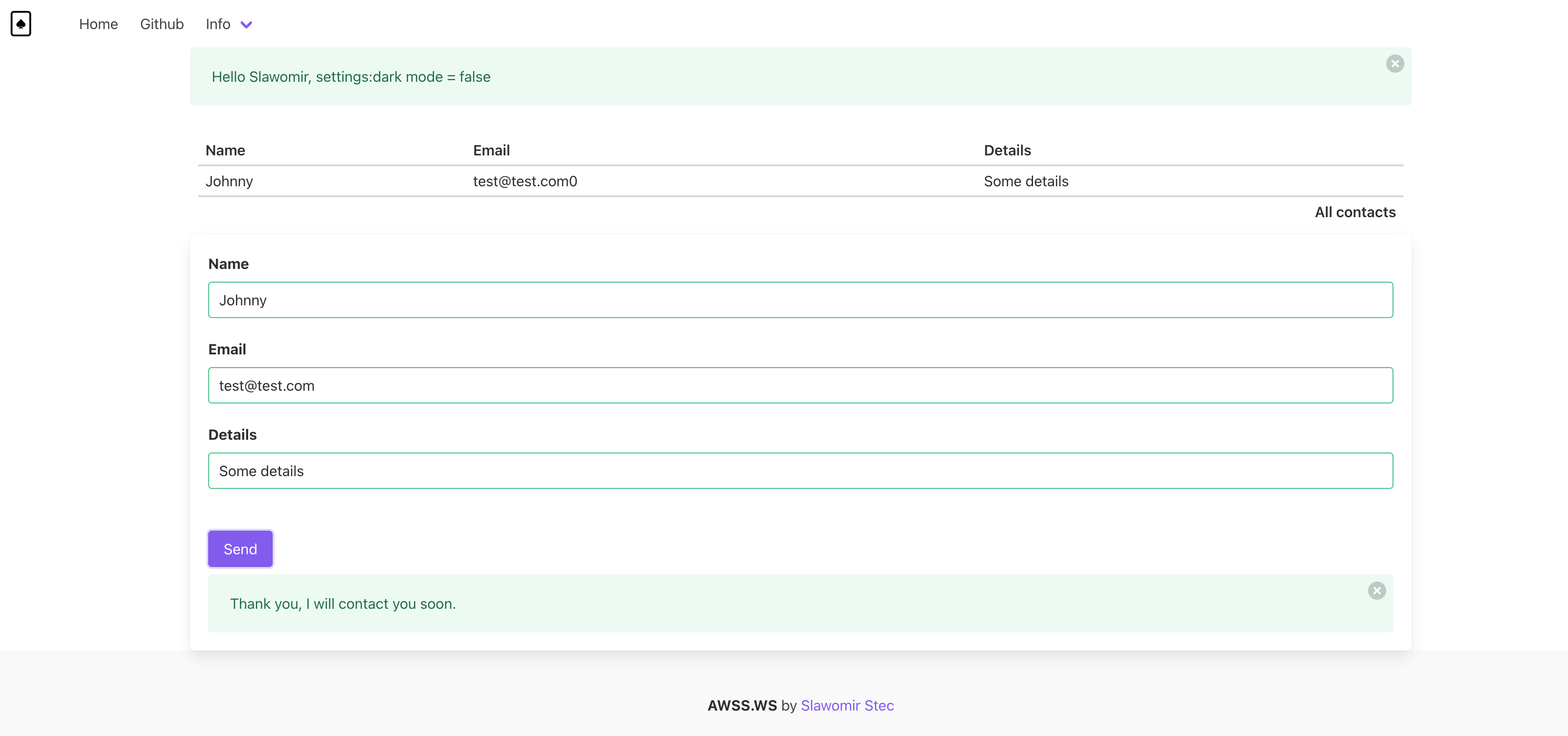Click the spade logo icon
This screenshot has height=736, width=1568.
point(21,24)
